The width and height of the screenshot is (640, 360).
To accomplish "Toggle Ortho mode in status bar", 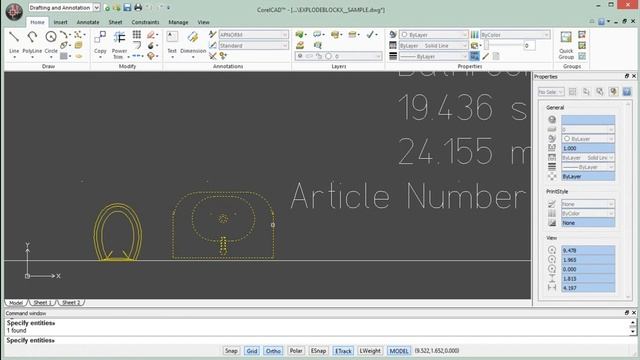I will pyautogui.click(x=273, y=351).
